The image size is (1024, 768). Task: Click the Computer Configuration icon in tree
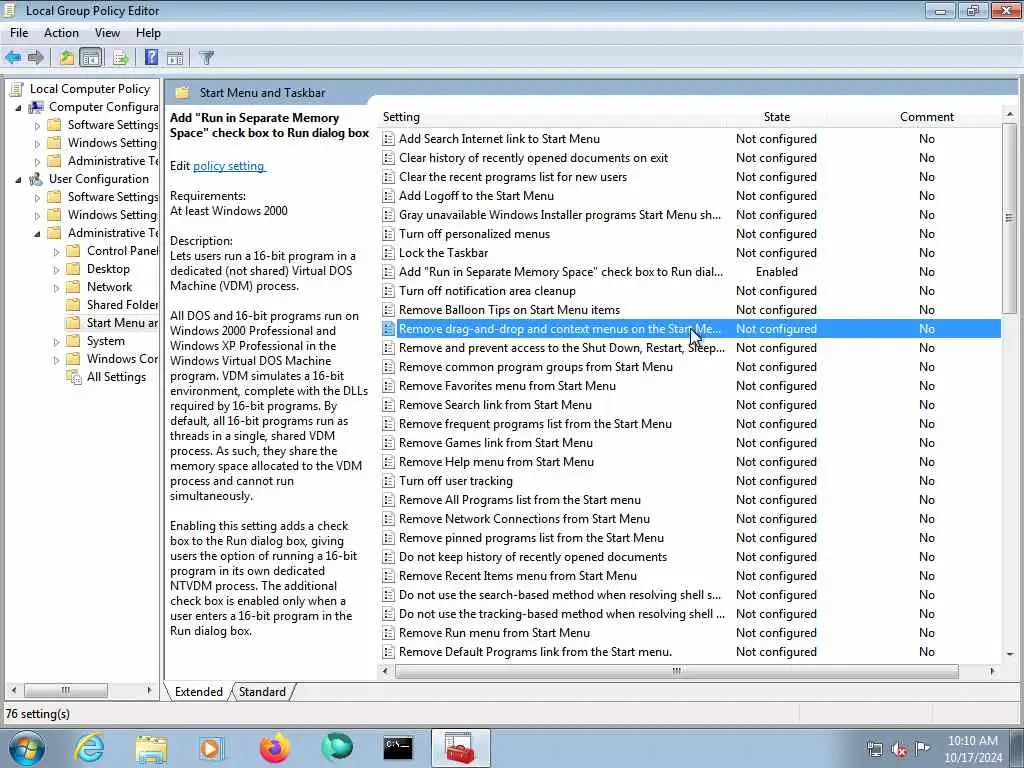pos(37,107)
